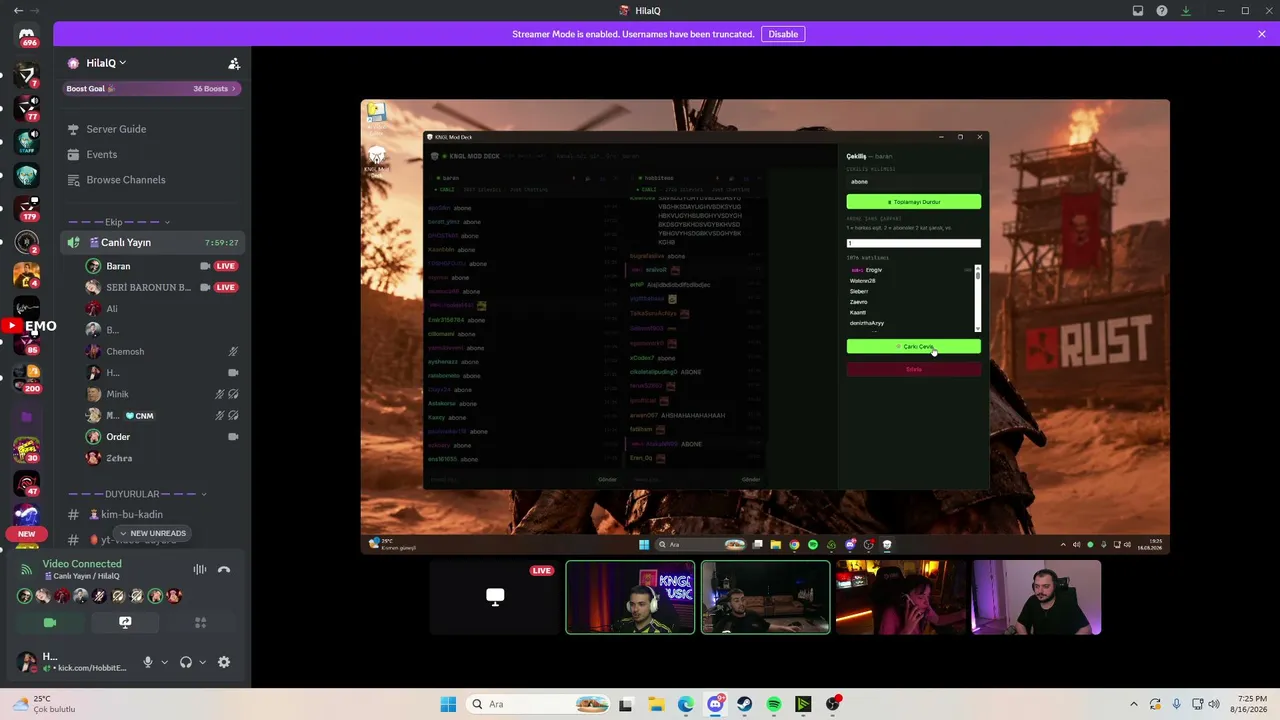Open microphone input options arrow
1280x720 pixels.
pyautogui.click(x=164, y=662)
